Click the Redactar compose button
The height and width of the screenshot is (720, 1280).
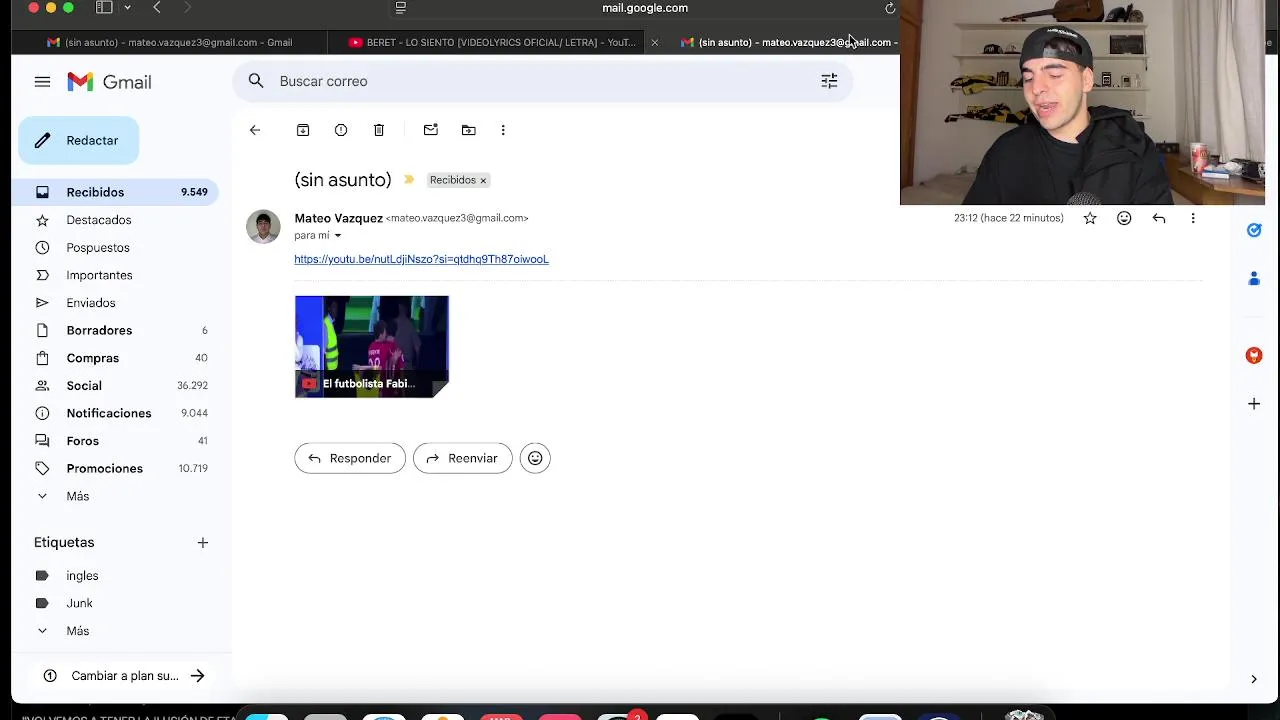pos(78,141)
